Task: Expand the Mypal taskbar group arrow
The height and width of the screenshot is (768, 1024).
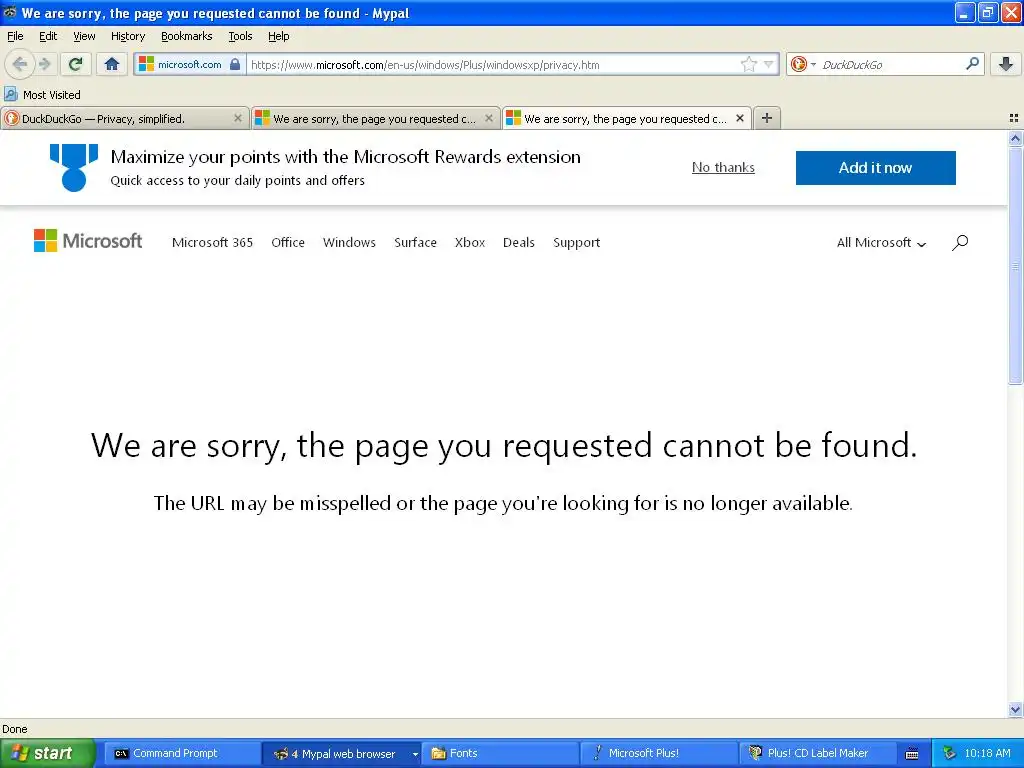Action: pos(415,754)
